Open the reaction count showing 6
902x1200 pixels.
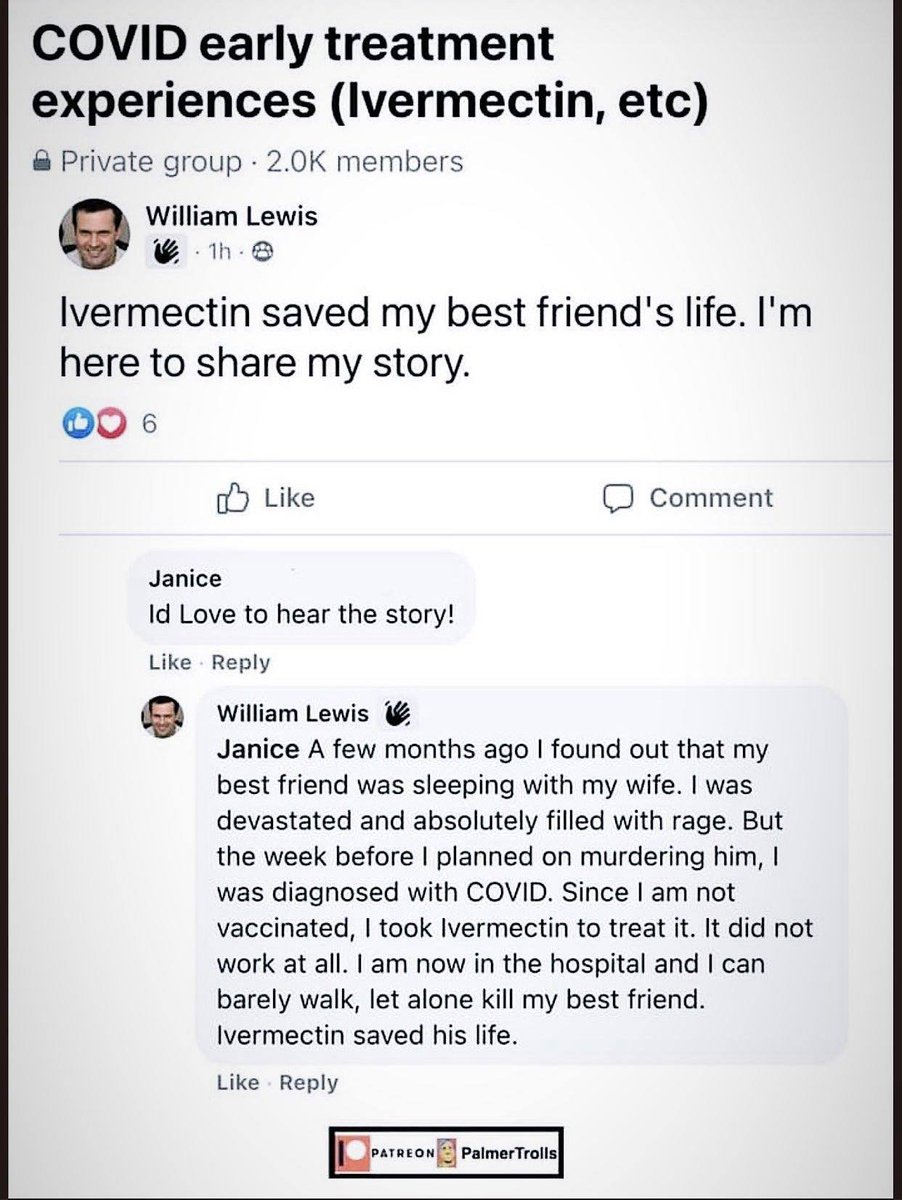tap(150, 424)
